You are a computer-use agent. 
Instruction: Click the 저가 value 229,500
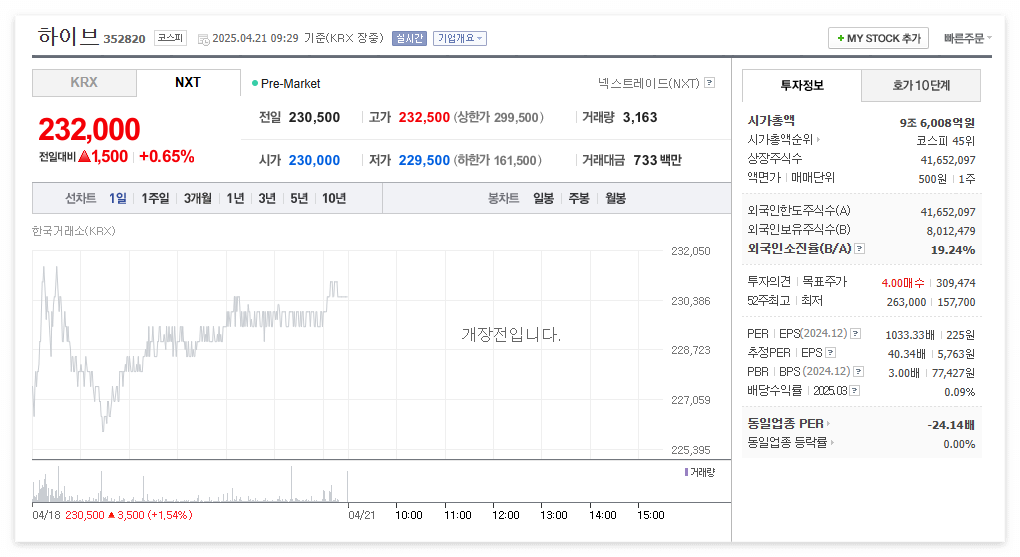pyautogui.click(x=424, y=160)
